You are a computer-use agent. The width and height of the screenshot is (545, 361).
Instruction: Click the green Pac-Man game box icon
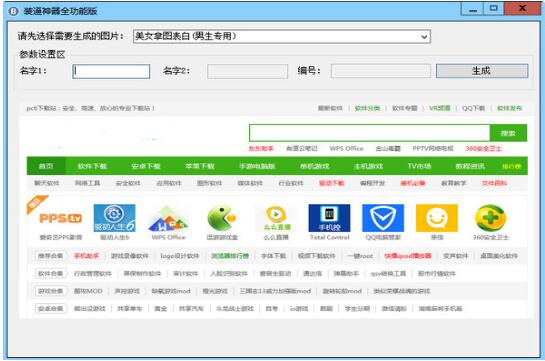click(x=222, y=218)
